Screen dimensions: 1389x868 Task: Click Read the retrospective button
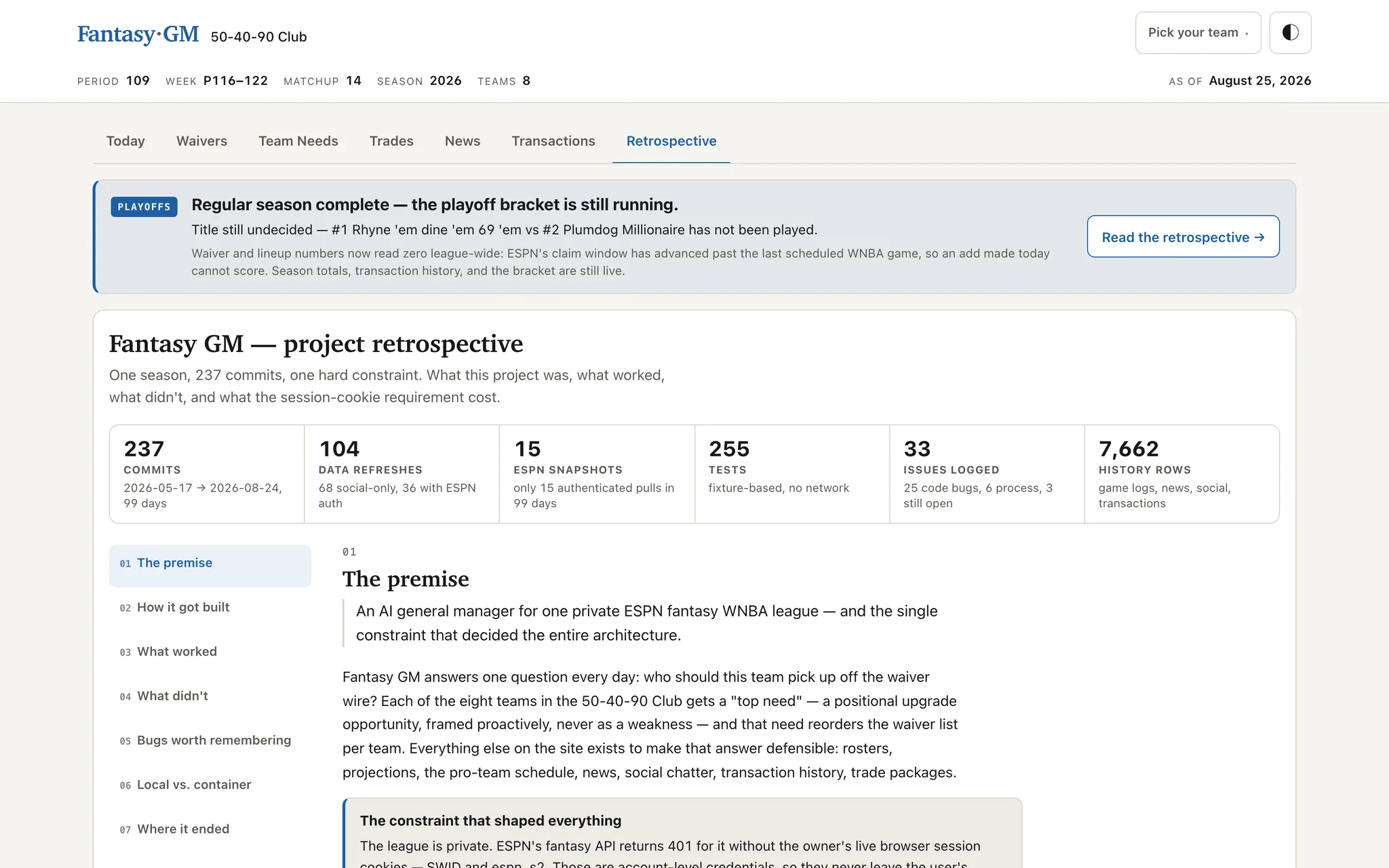pyautogui.click(x=1183, y=237)
